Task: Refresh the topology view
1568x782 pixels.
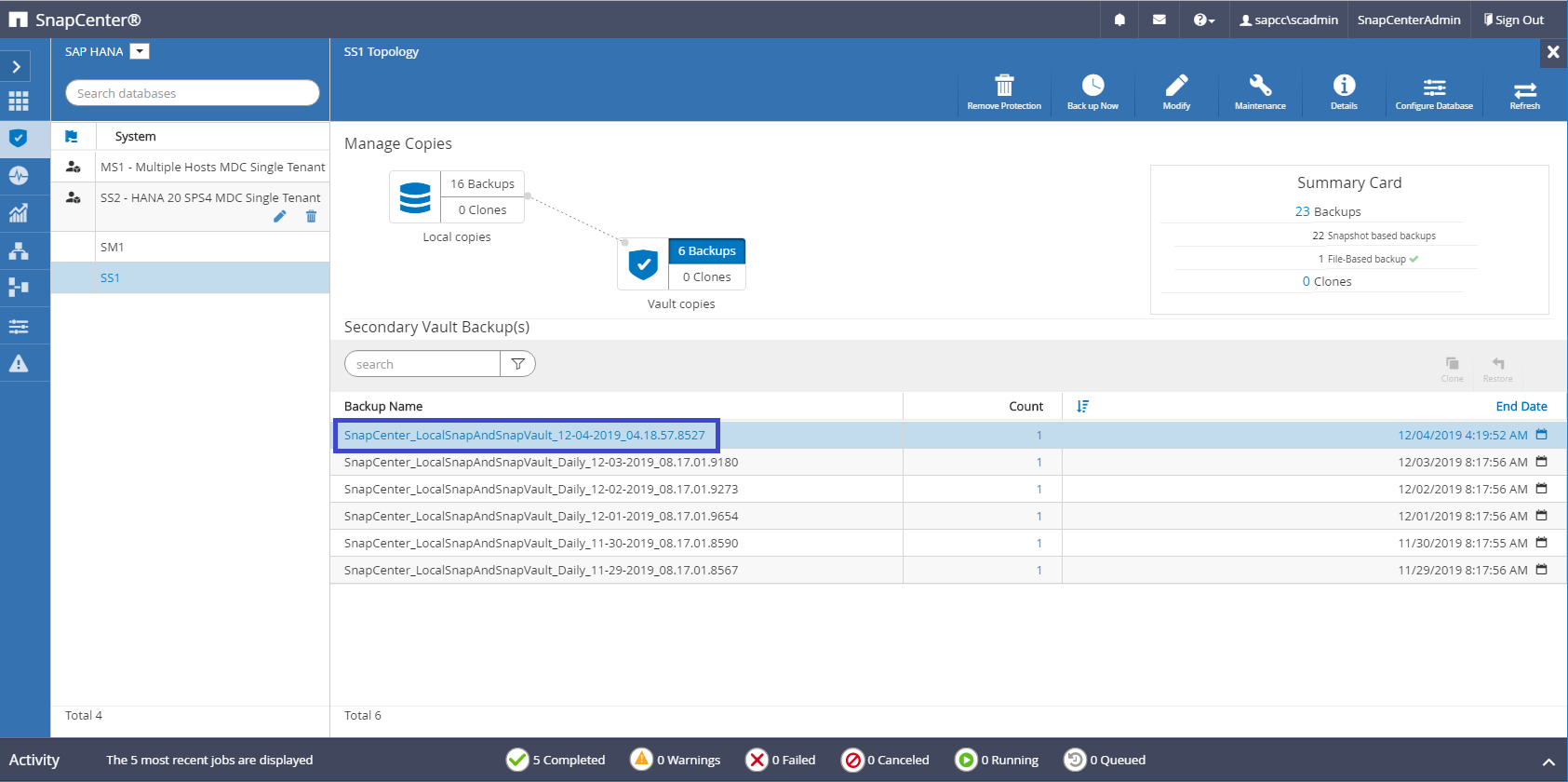Action: (1524, 91)
